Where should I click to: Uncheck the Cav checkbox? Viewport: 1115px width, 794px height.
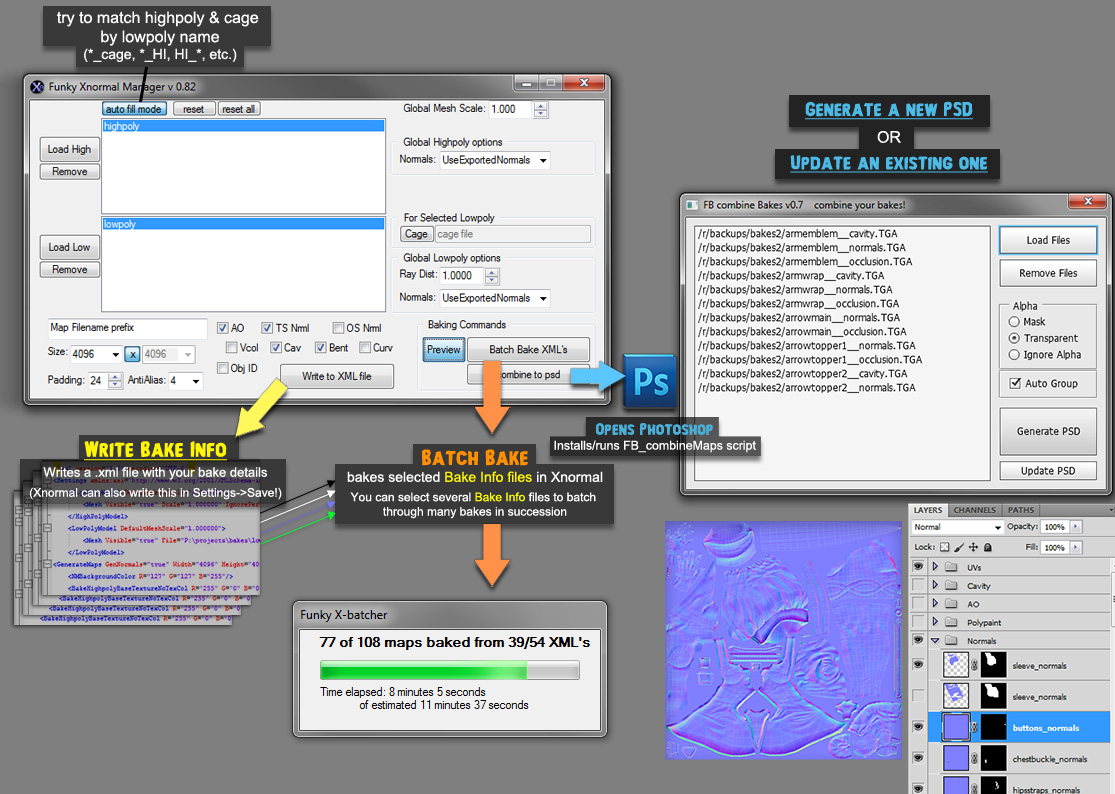(x=276, y=348)
